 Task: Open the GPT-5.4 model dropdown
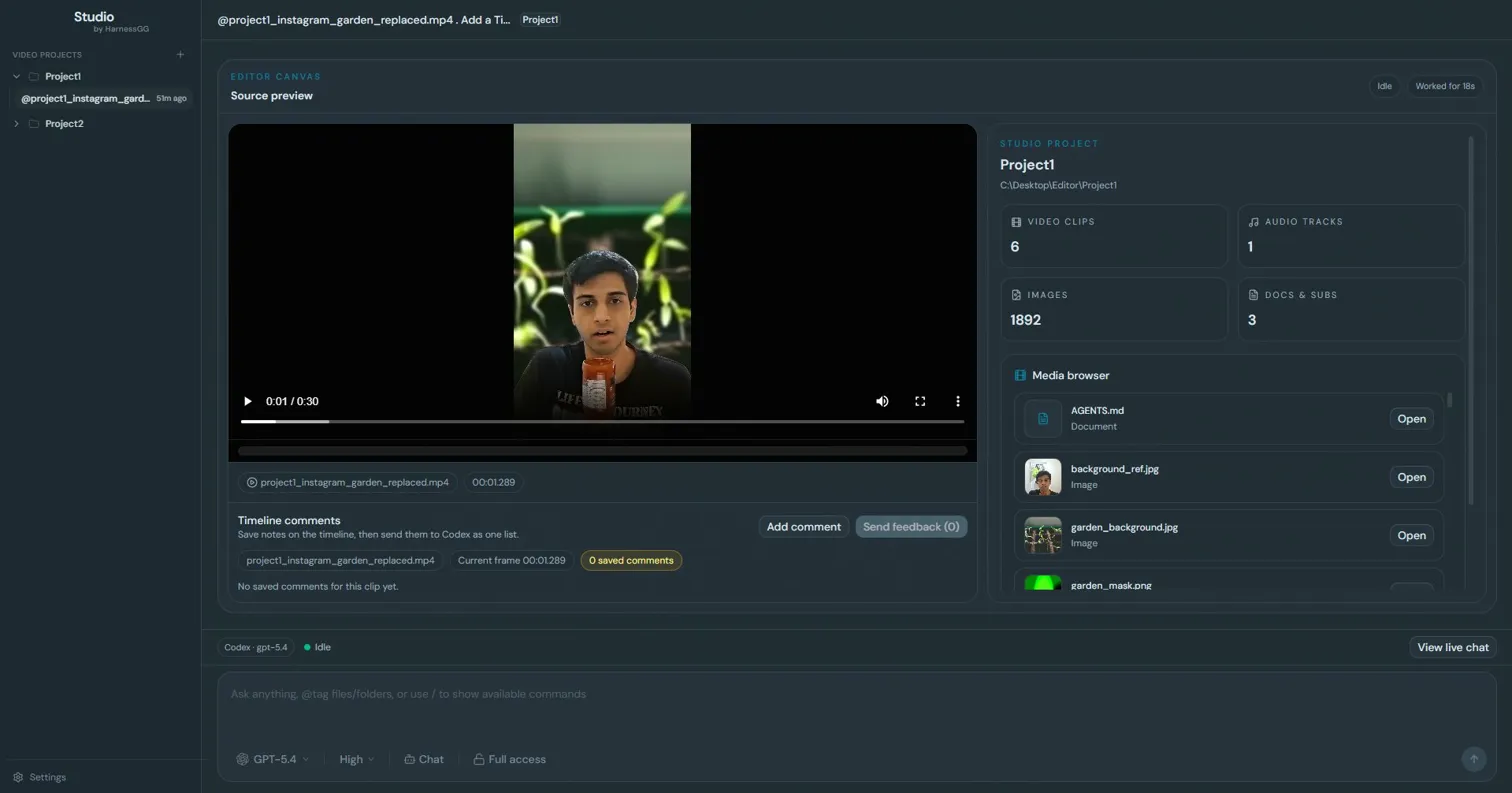pos(272,759)
